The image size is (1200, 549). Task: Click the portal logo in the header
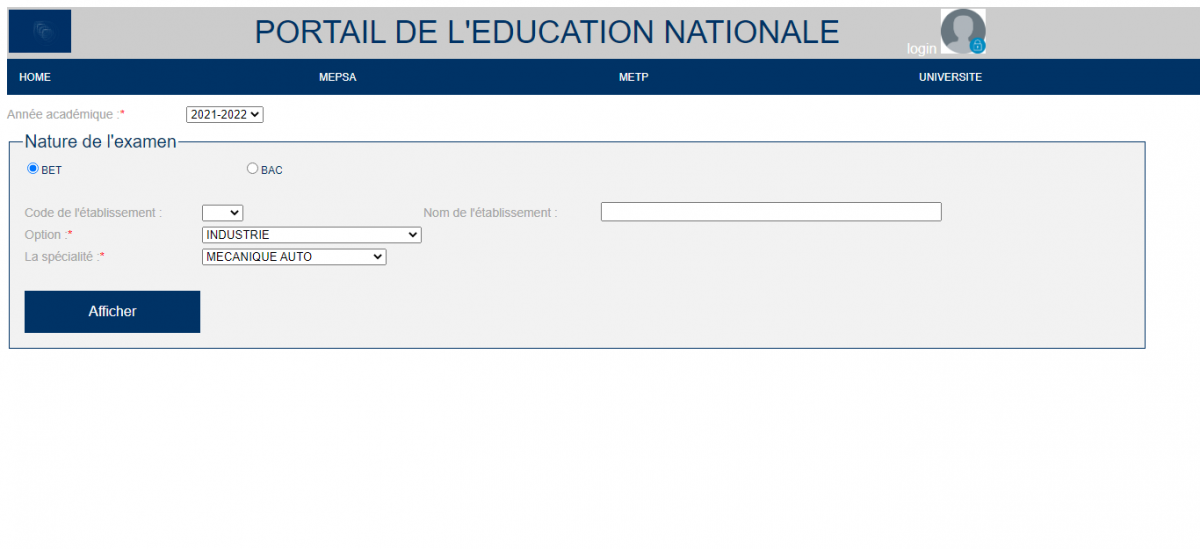click(x=40, y=31)
